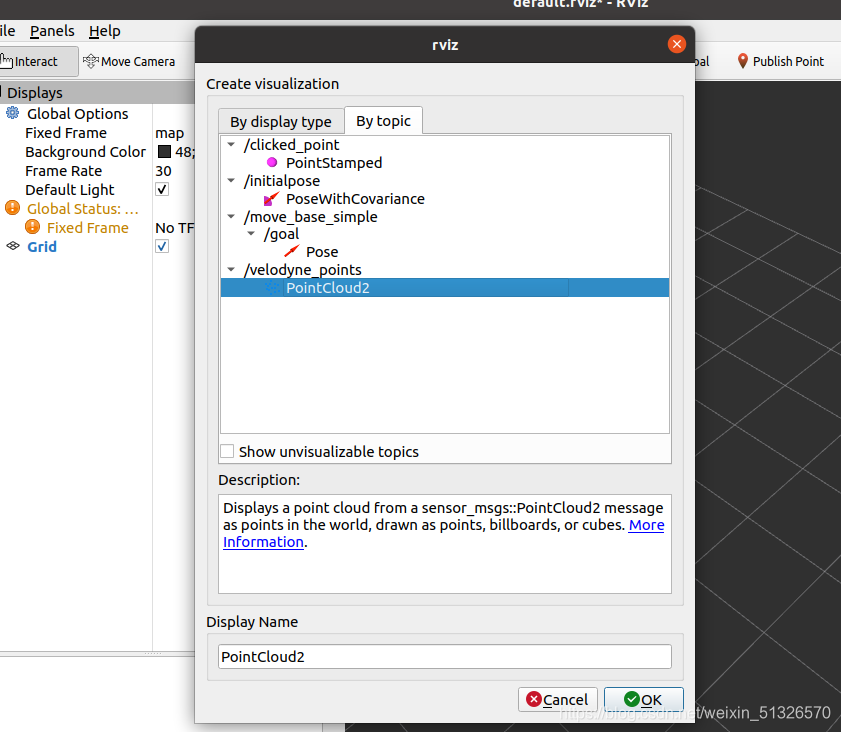Click the Frame Rate value '30'
This screenshot has height=732, width=841.
(164, 171)
